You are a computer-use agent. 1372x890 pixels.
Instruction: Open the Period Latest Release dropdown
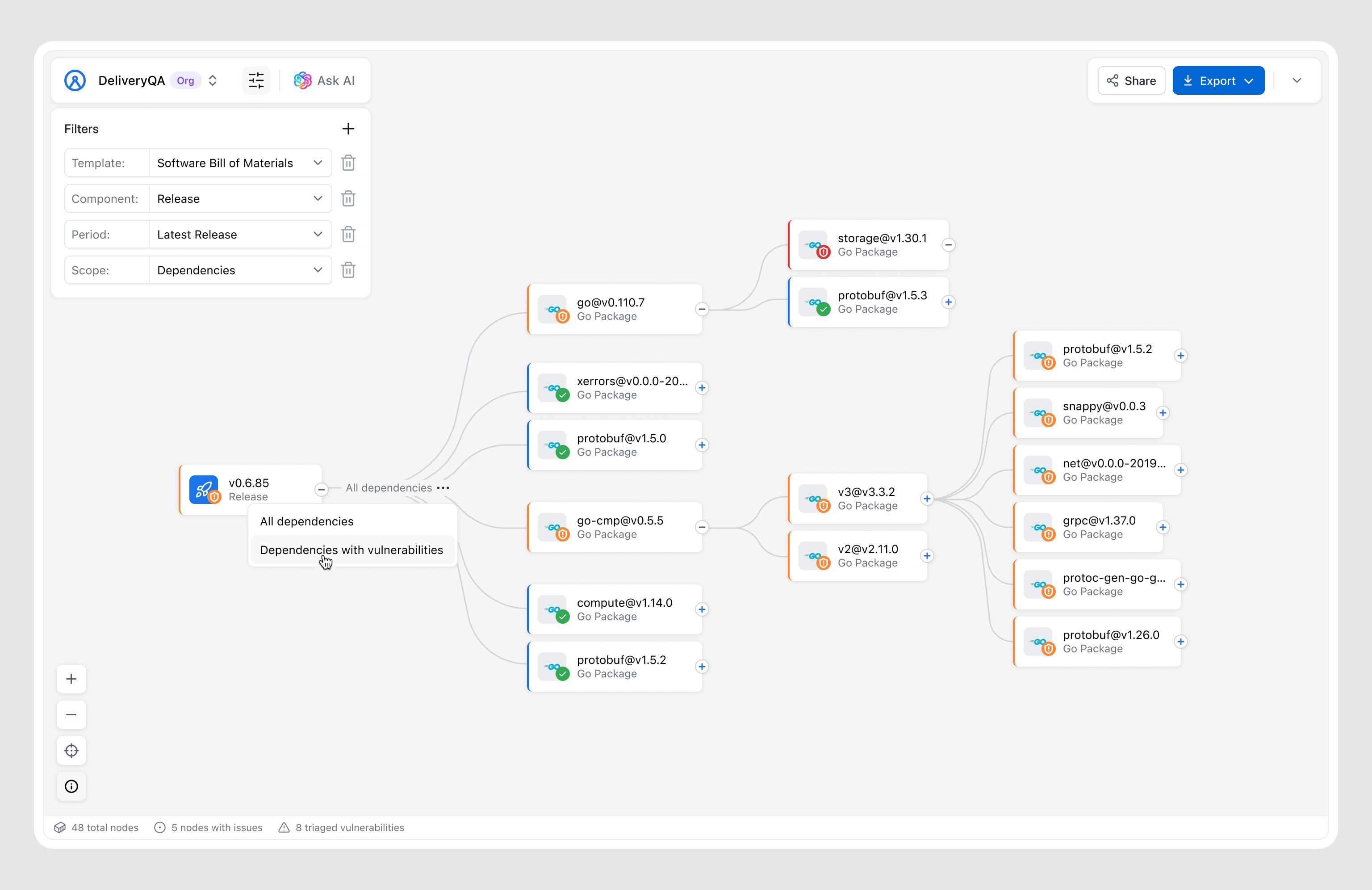240,235
